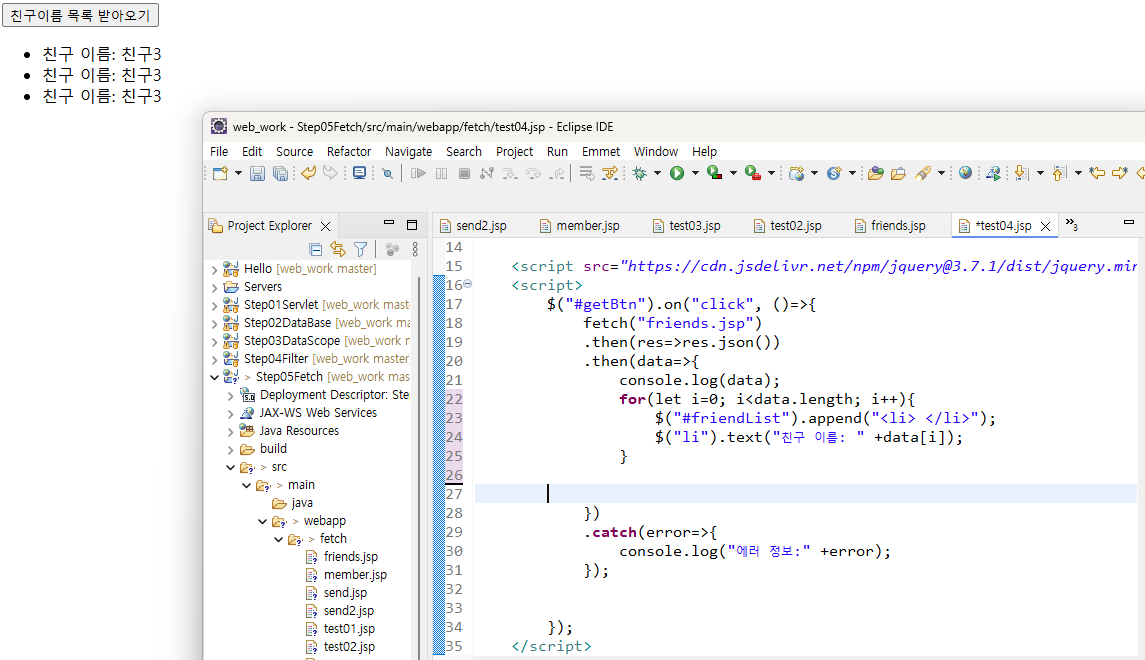Select friends.jsp in Project Explorer tree
The image size is (1145, 660).
(x=351, y=557)
